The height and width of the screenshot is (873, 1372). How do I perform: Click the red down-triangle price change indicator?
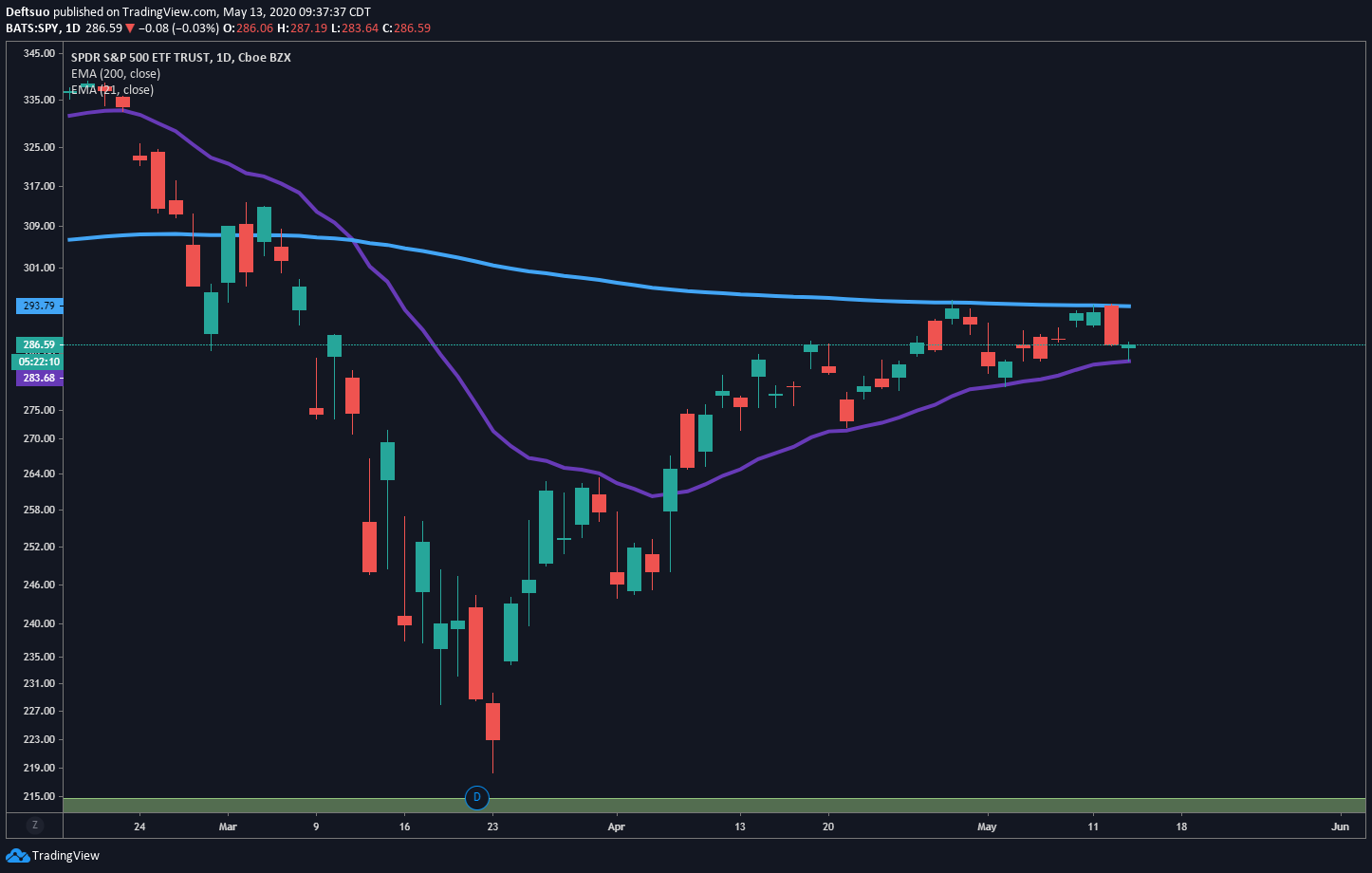point(130,28)
